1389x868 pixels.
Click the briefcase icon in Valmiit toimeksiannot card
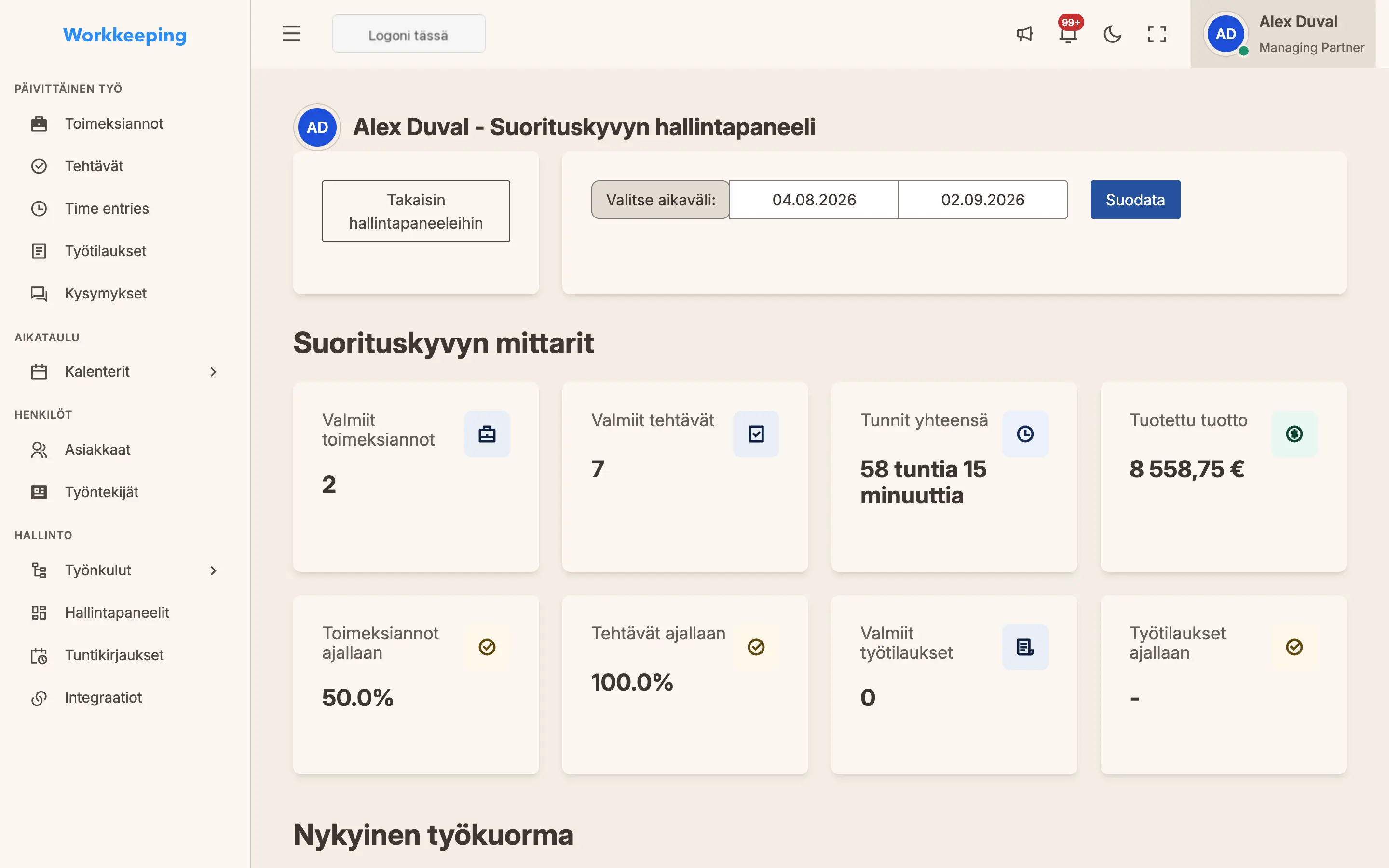pos(487,434)
